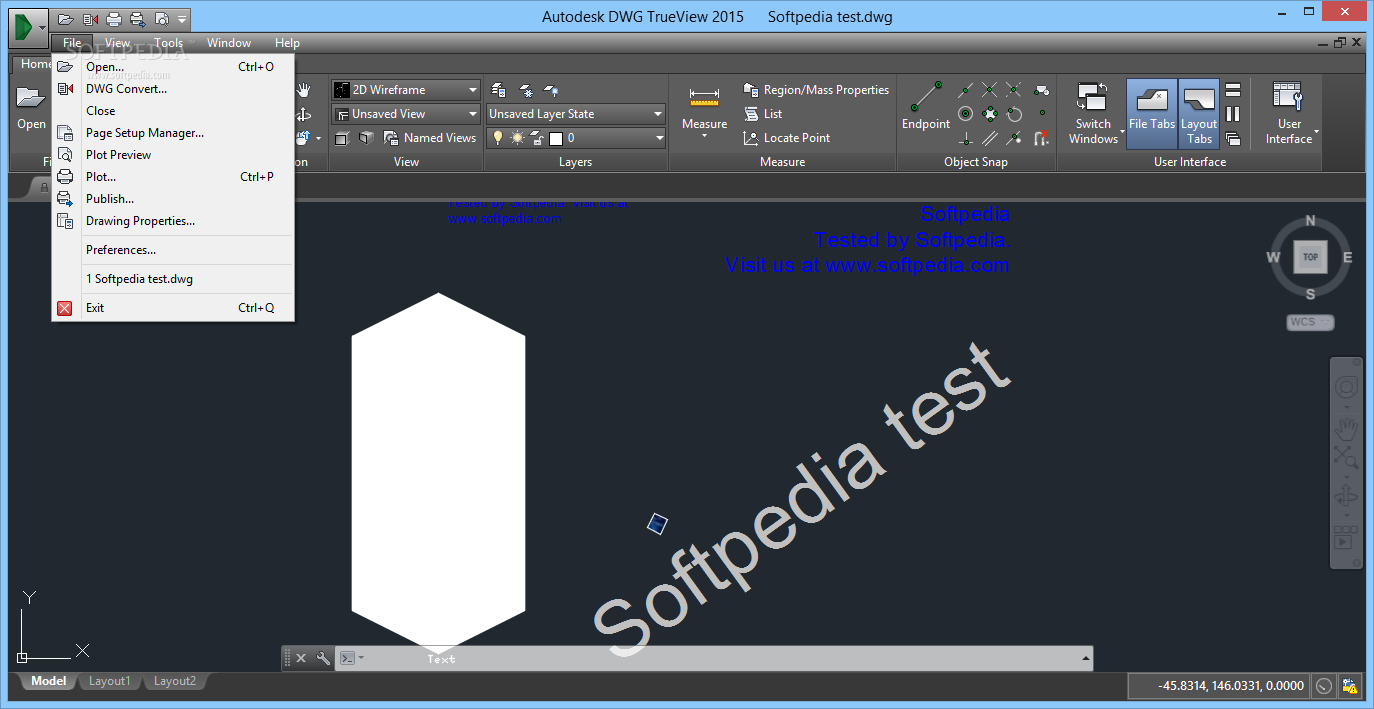Screen dimensions: 1374x709
Task: Select Open... from File menu
Action: click(173, 67)
